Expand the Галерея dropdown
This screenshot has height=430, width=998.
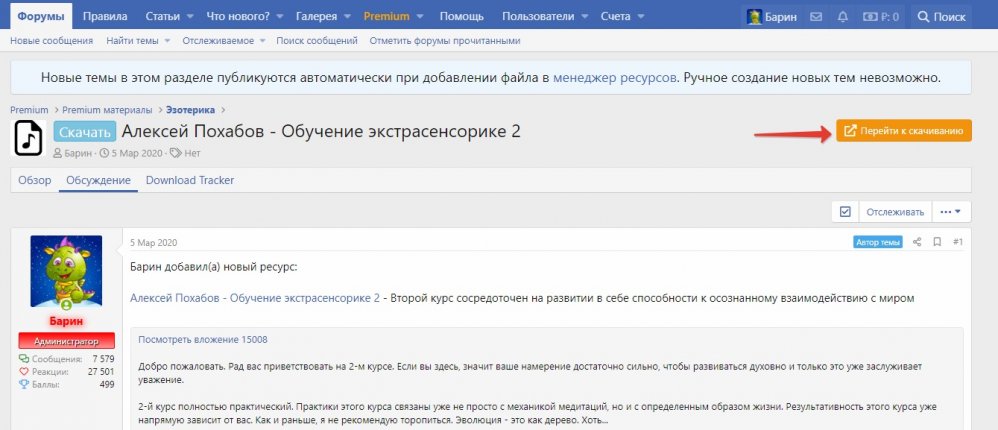point(348,17)
